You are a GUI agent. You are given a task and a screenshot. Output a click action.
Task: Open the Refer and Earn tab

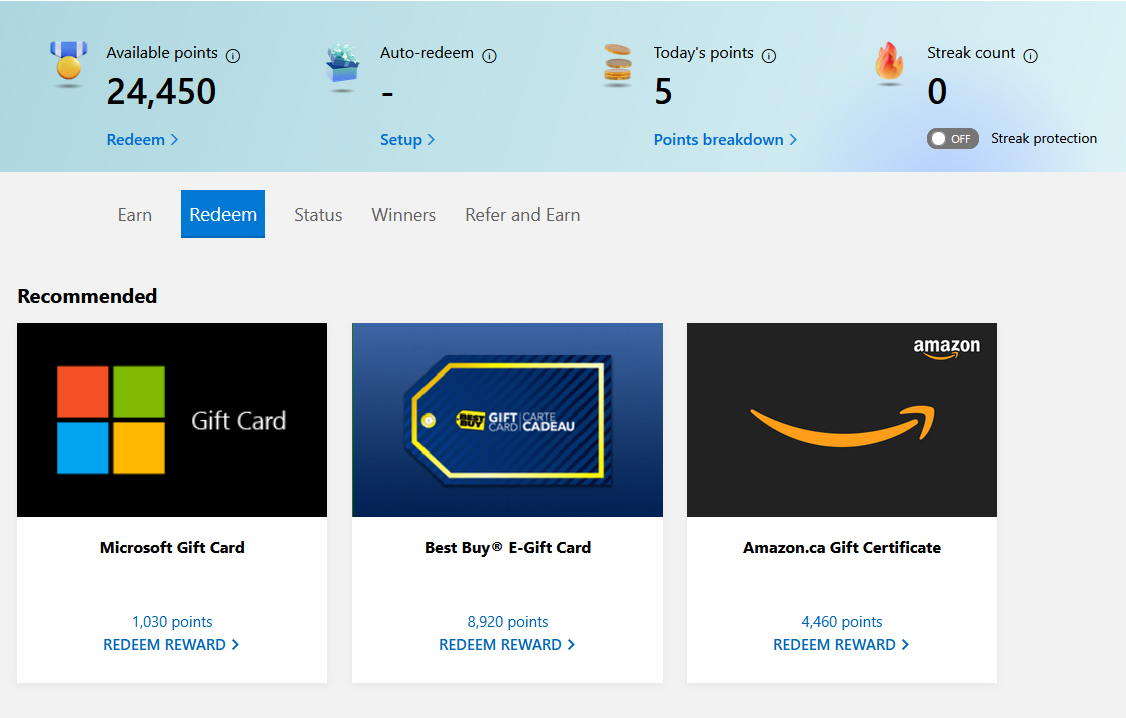(x=523, y=215)
